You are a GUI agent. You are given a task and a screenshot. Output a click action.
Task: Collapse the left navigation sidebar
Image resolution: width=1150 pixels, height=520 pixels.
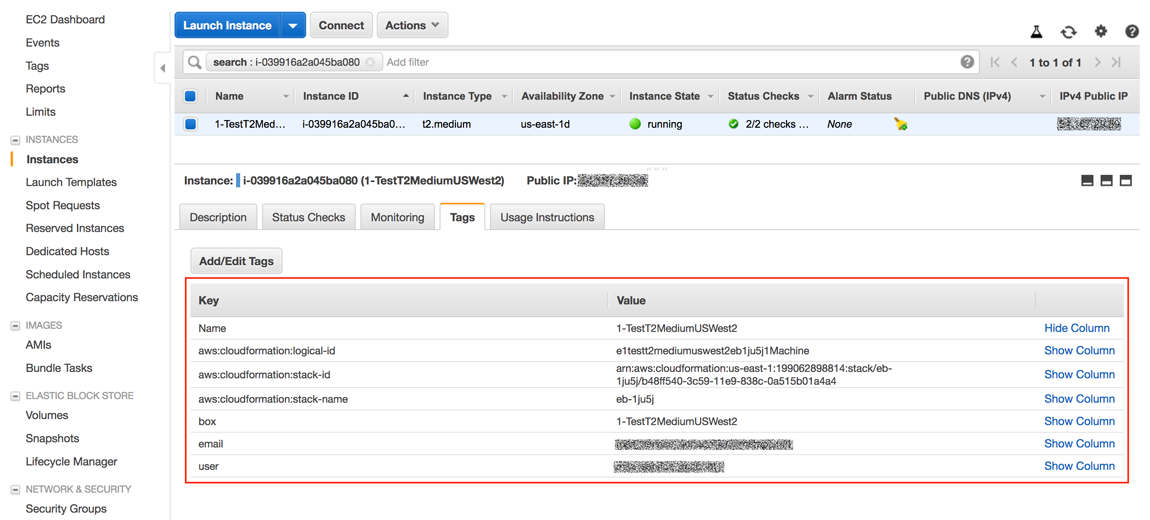point(163,67)
